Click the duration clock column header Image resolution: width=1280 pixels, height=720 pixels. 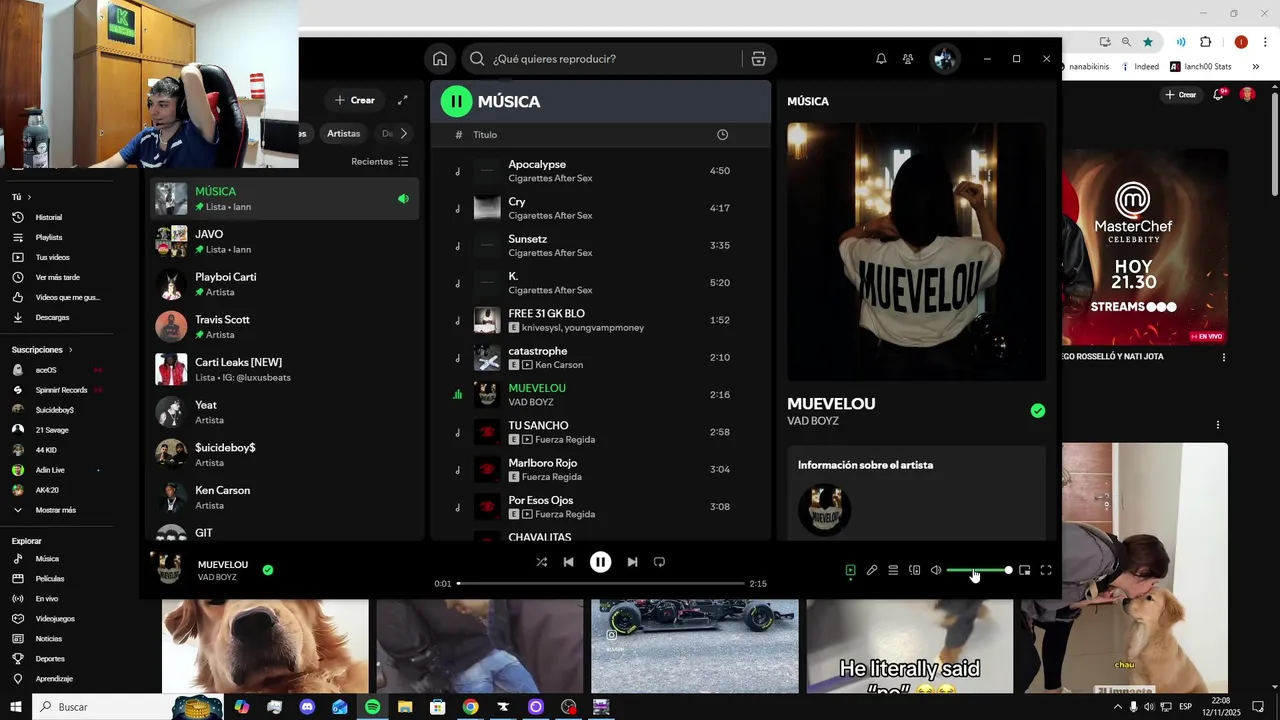pos(722,135)
